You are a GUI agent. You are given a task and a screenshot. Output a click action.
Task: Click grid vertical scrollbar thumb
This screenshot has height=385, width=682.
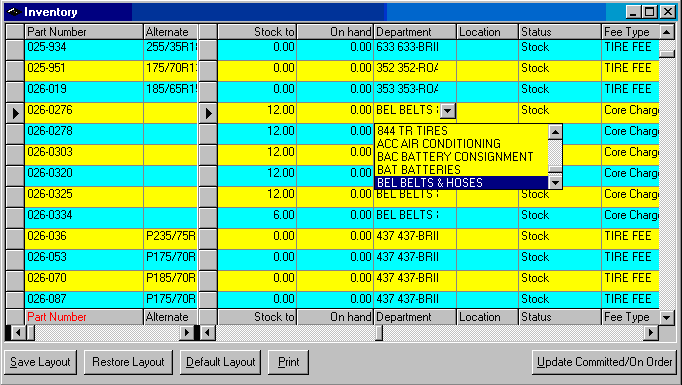pos(667,54)
